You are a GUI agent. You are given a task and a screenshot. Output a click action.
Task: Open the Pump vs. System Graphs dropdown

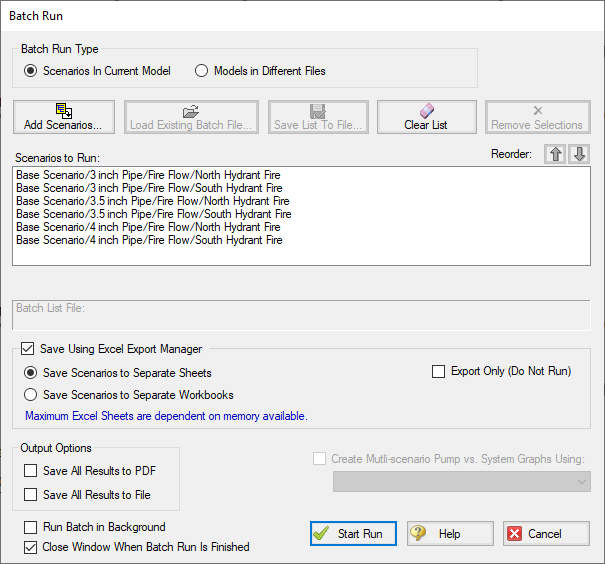pyautogui.click(x=462, y=481)
